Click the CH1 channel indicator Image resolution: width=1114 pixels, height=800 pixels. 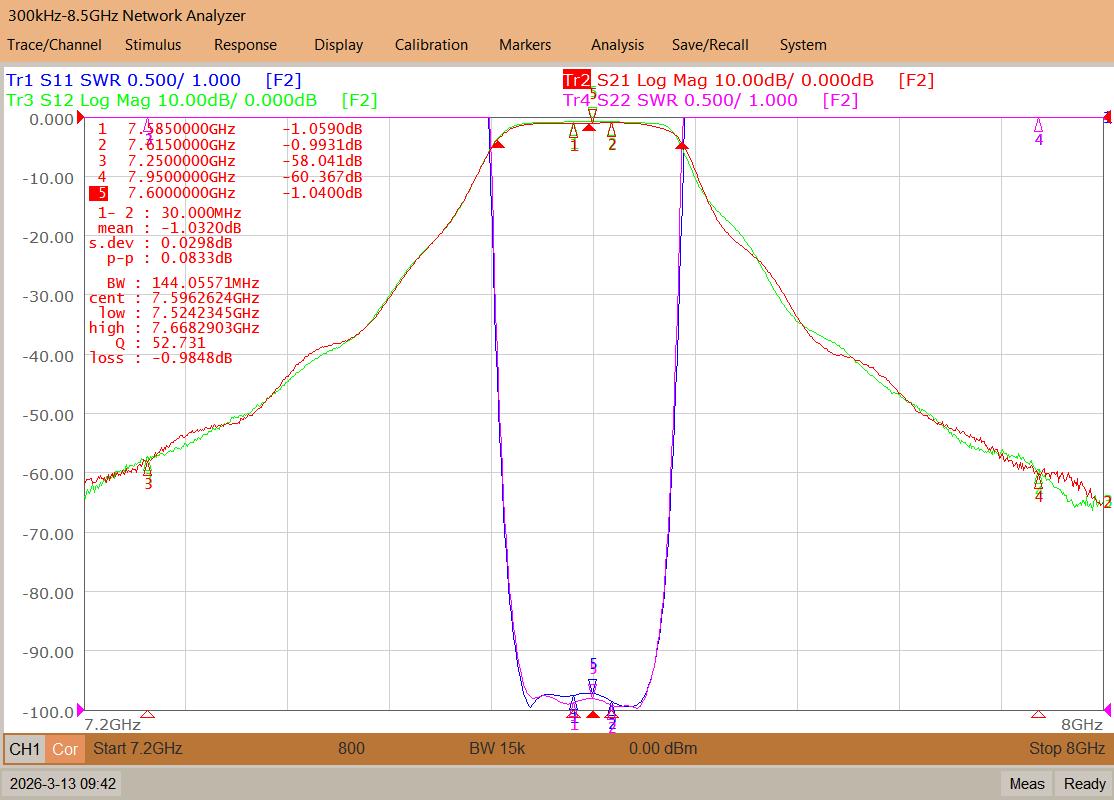click(x=25, y=749)
